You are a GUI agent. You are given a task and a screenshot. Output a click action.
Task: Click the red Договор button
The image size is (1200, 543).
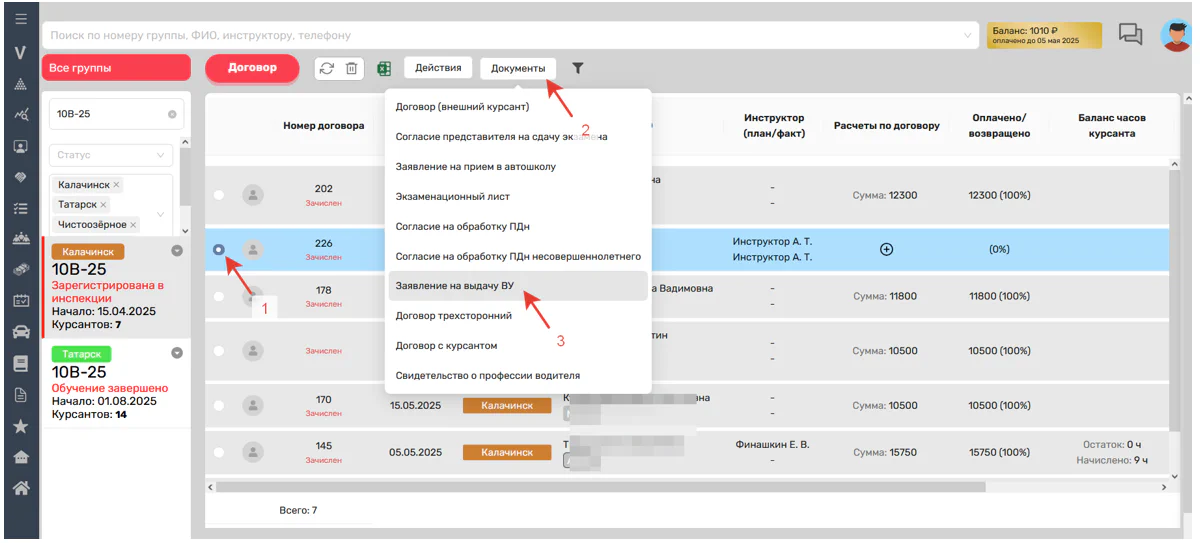pyautogui.click(x=252, y=68)
